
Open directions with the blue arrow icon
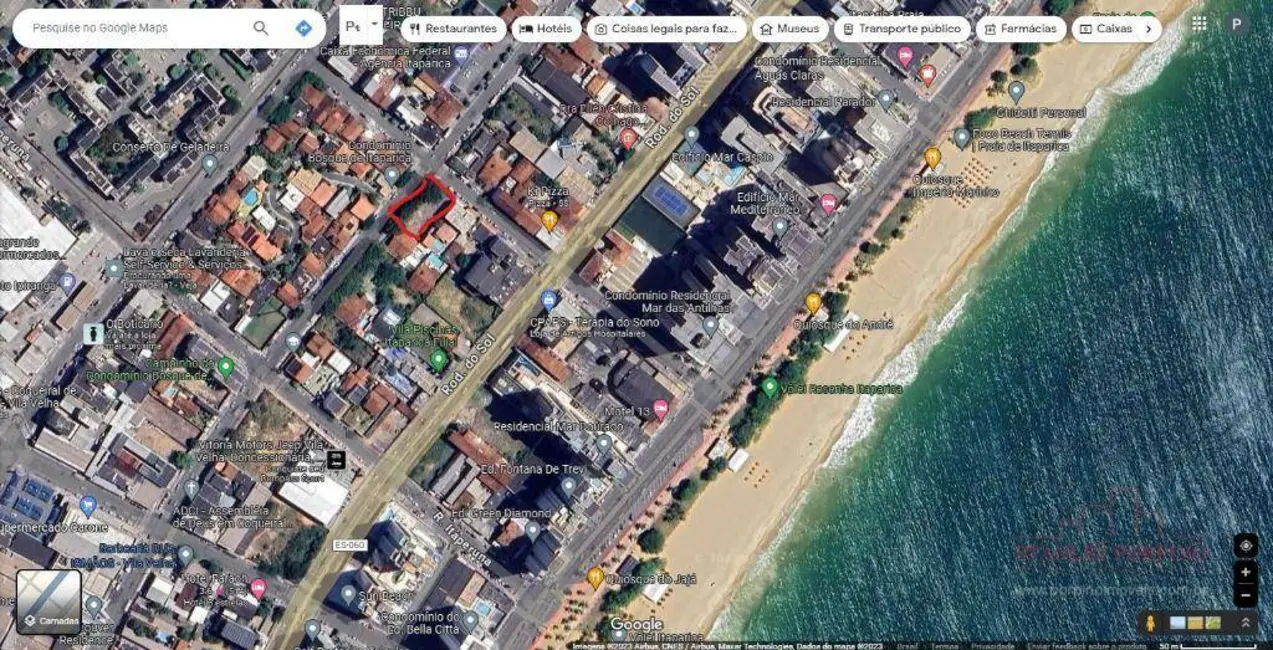(x=304, y=28)
